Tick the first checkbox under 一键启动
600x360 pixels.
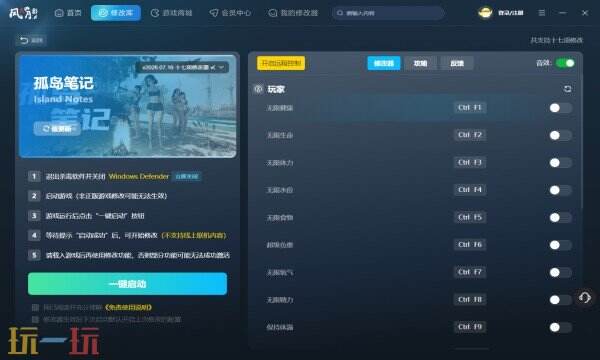coord(35,307)
